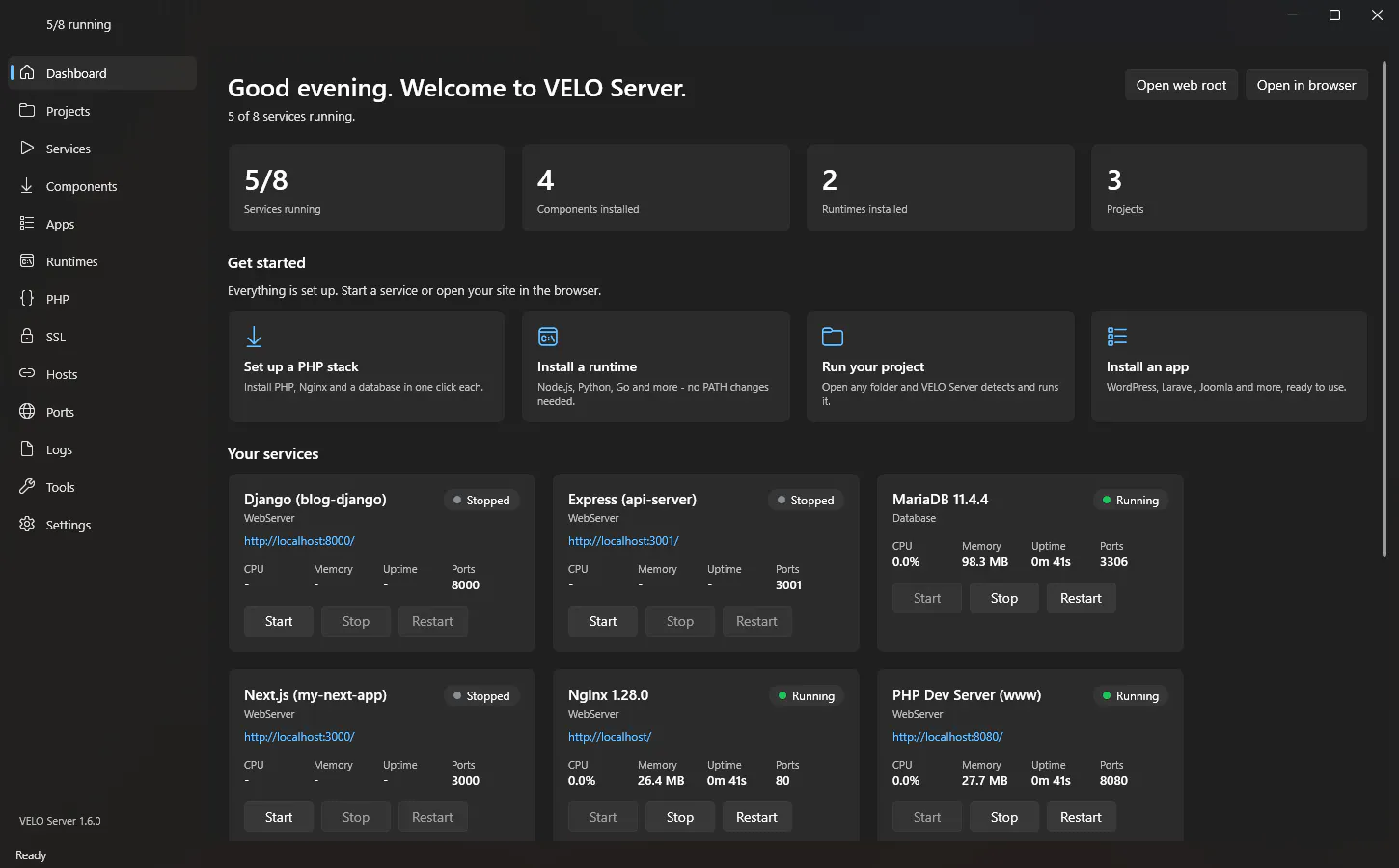Click the Components installed stat card
The height and width of the screenshot is (868, 1399).
655,188
